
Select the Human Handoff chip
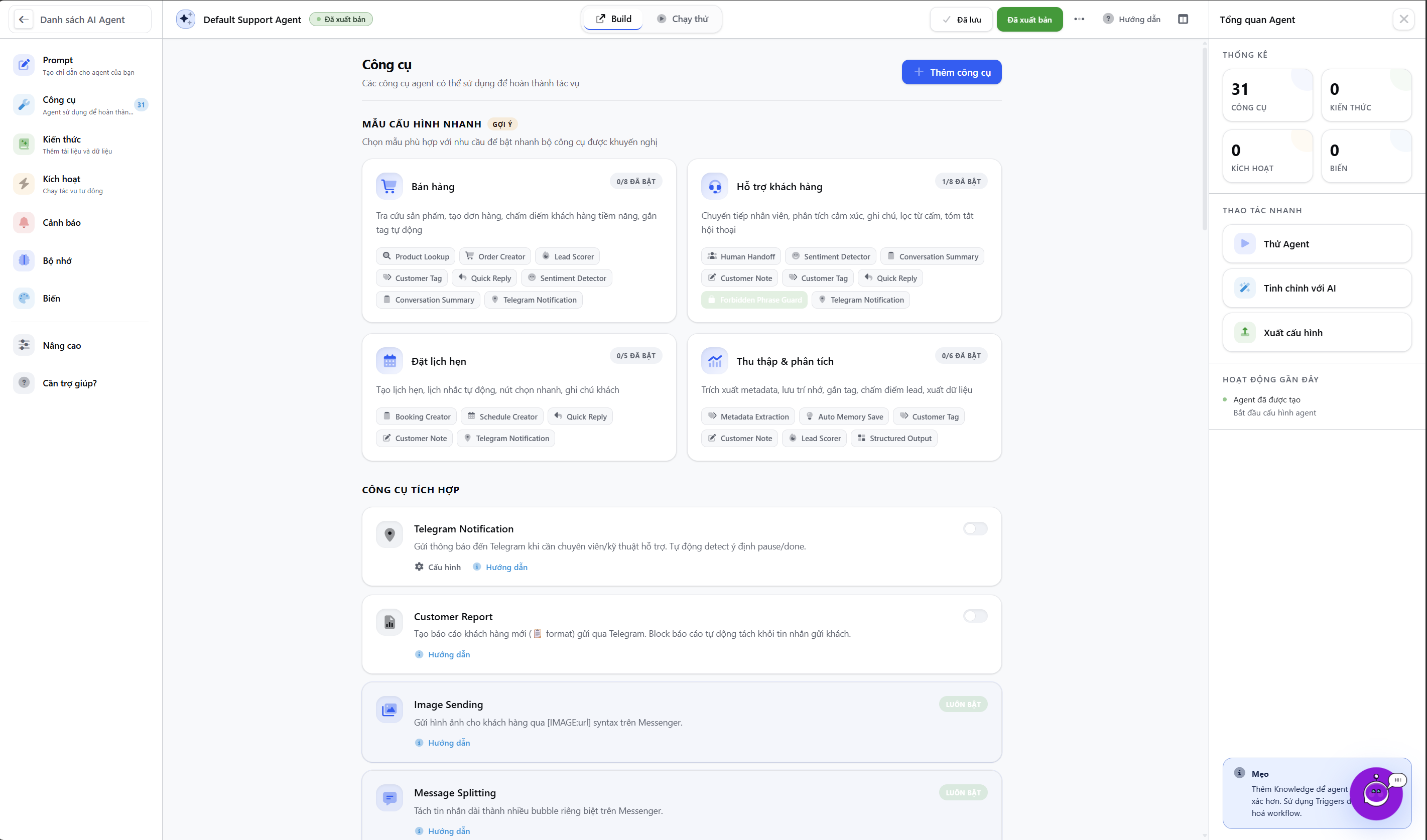point(741,256)
